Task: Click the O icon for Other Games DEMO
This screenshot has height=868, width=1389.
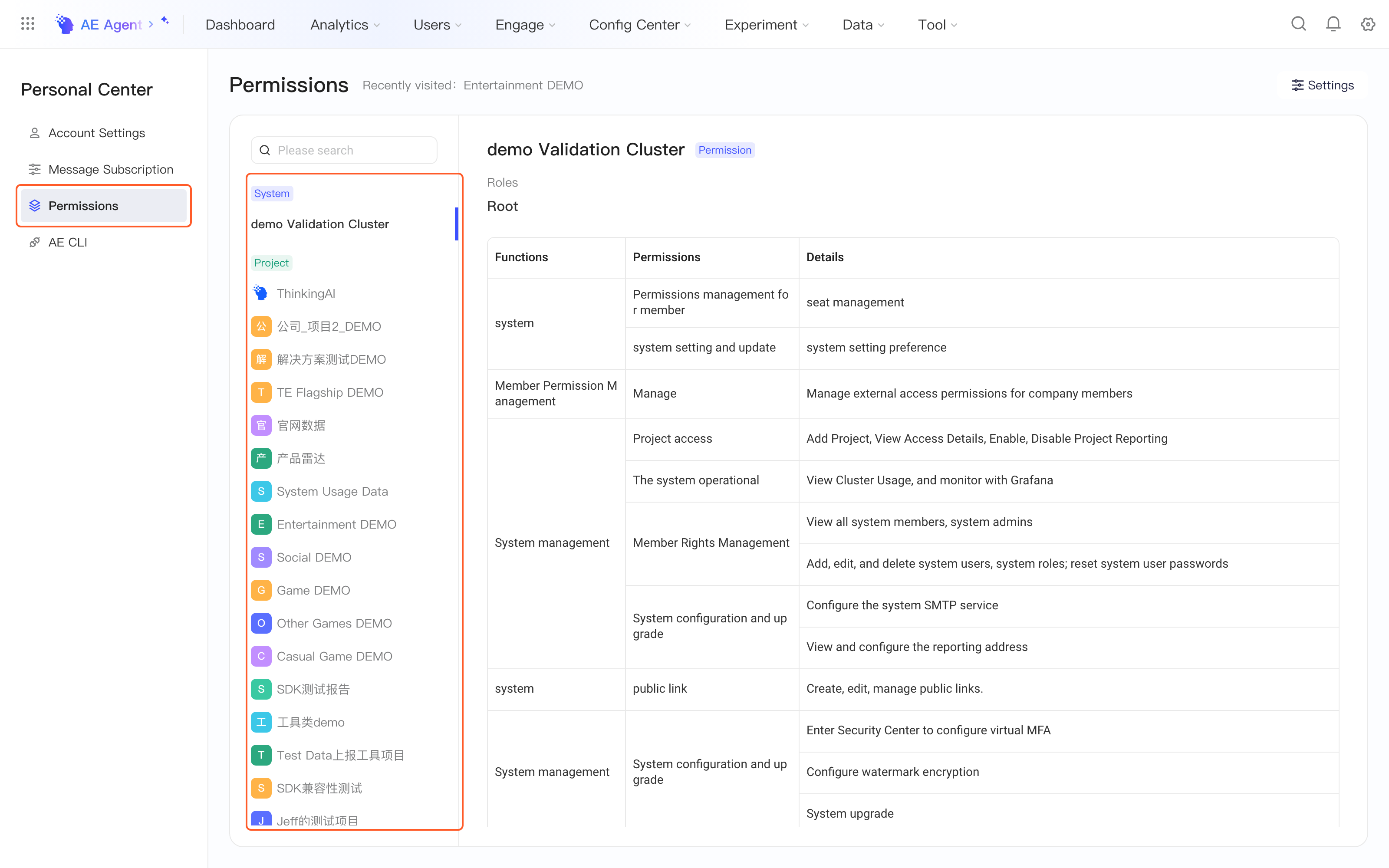Action: 261,623
